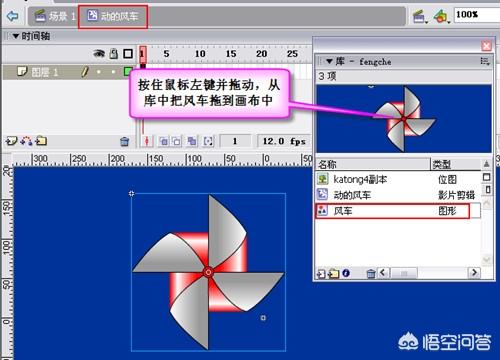Image resolution: width=500 pixels, height=360 pixels.
Task: Click the graphic symbol icon of 风车
Action: pyautogui.click(x=322, y=210)
